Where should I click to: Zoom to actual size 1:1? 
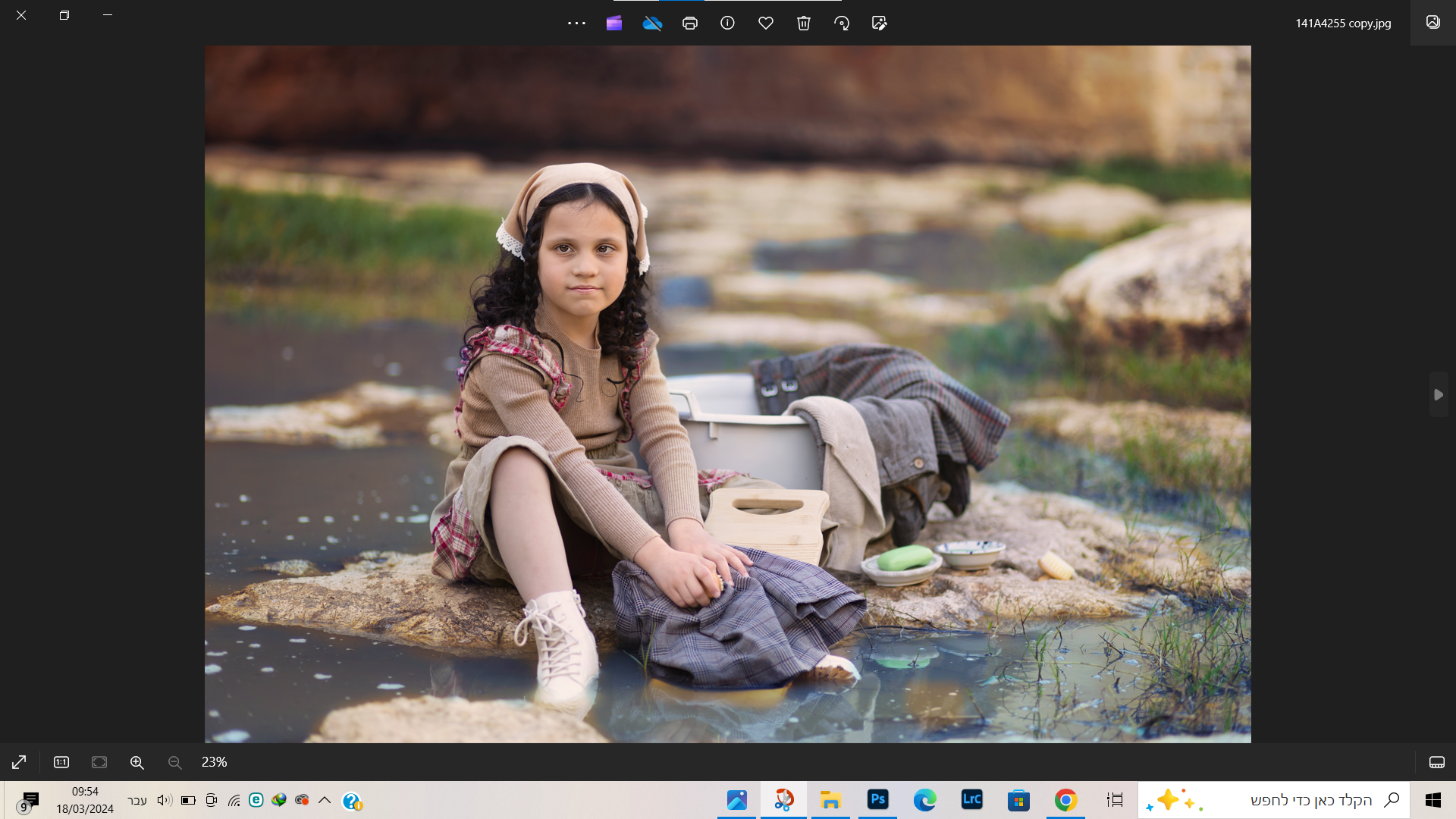coord(61,762)
